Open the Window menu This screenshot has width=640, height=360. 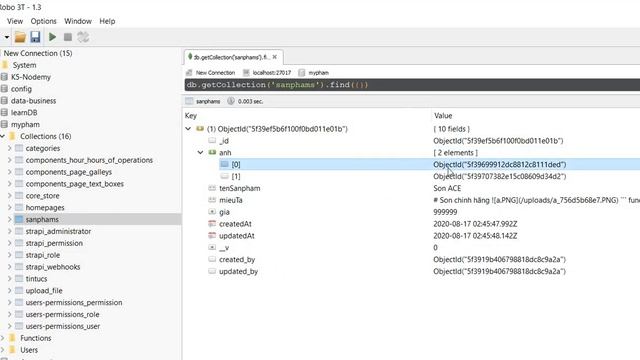point(78,21)
